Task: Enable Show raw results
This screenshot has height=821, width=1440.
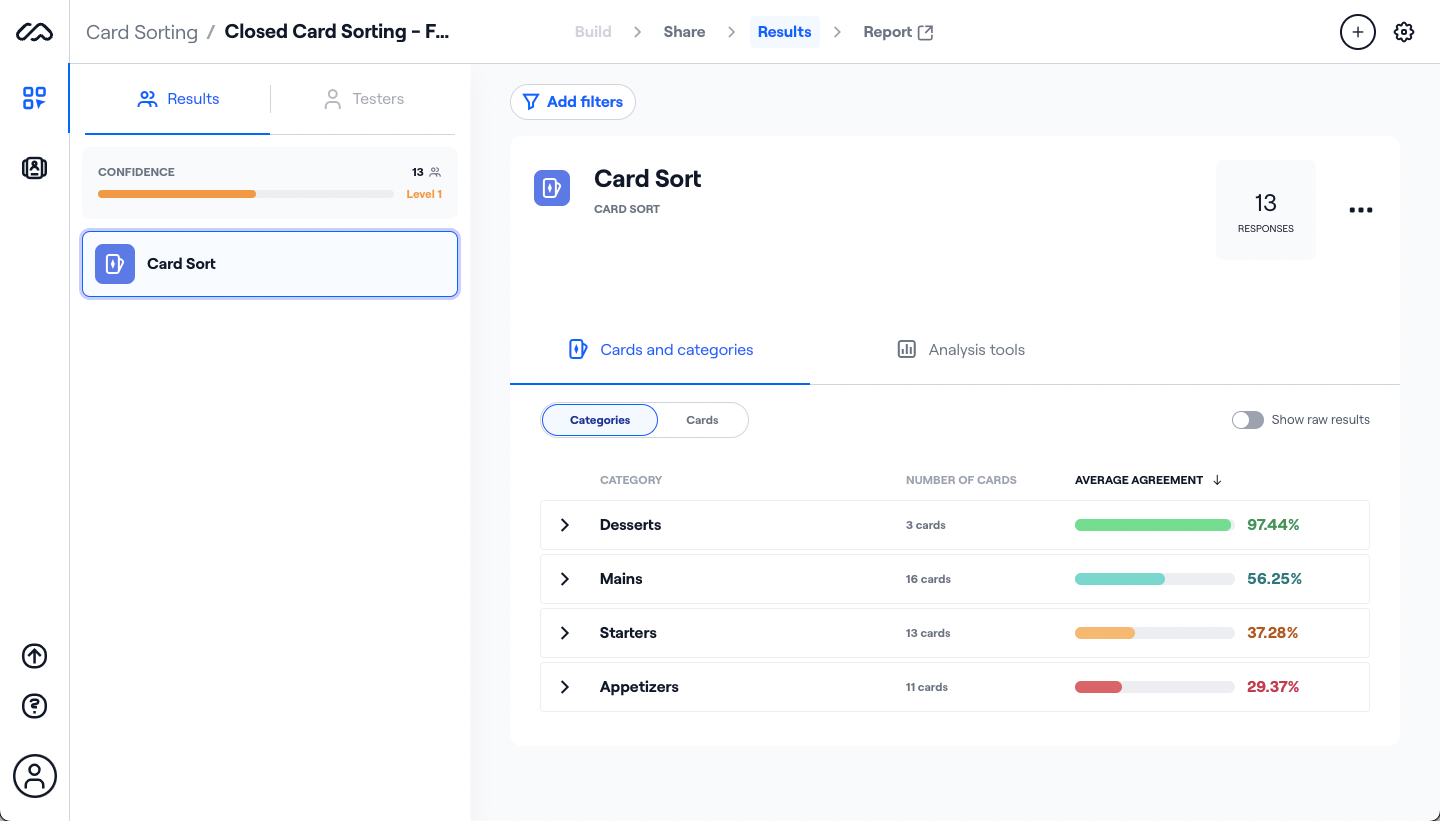Action: pos(1248,419)
